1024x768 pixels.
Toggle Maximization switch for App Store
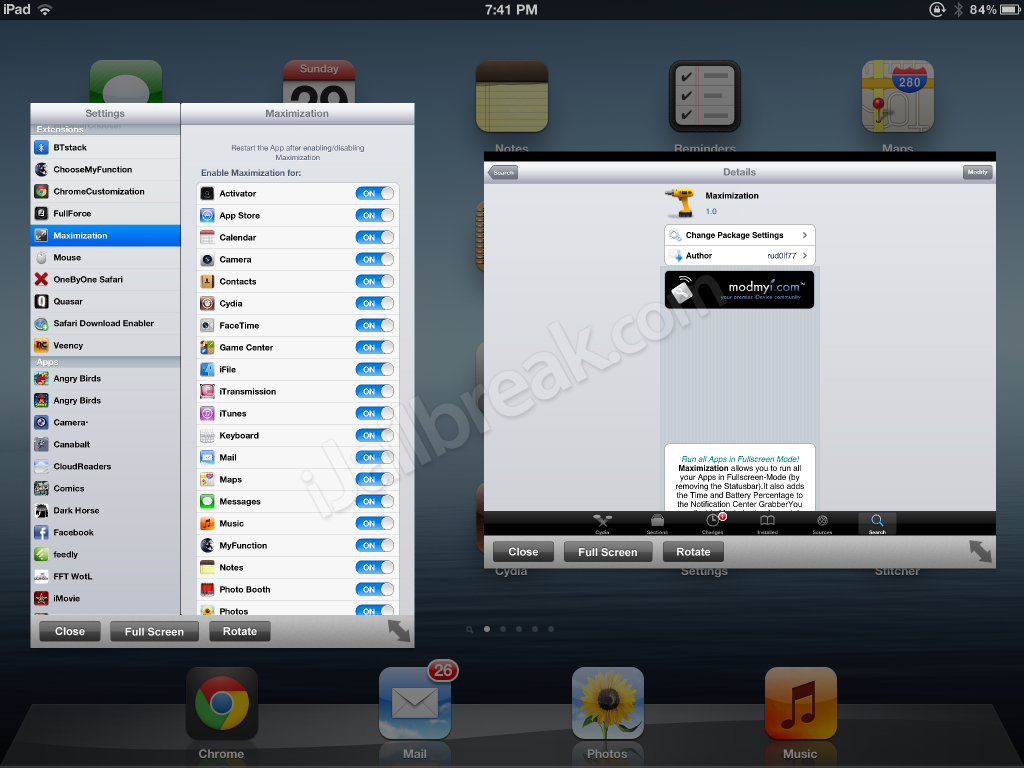(374, 216)
